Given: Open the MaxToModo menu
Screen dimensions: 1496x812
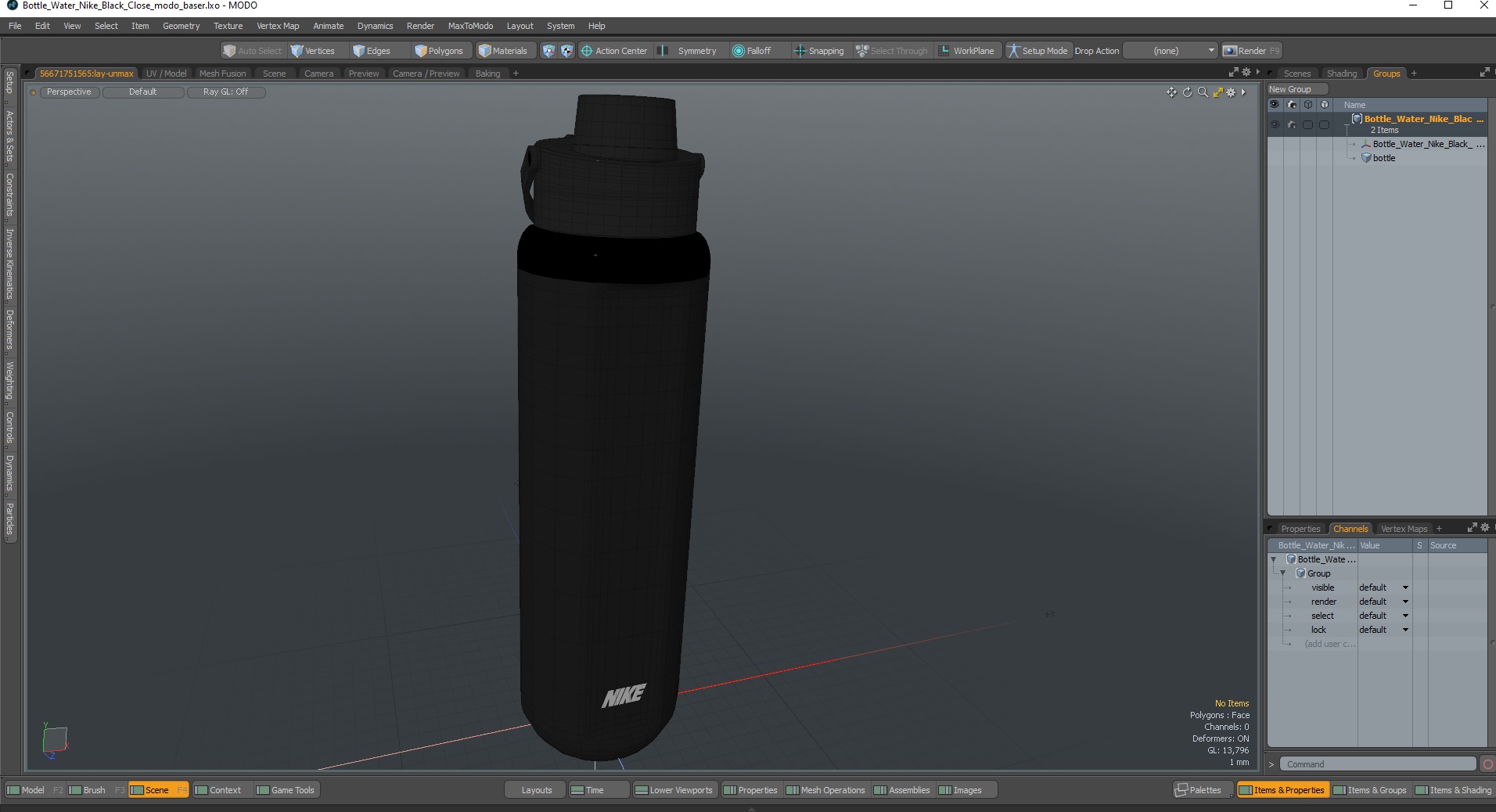Looking at the screenshot, I should [470, 26].
